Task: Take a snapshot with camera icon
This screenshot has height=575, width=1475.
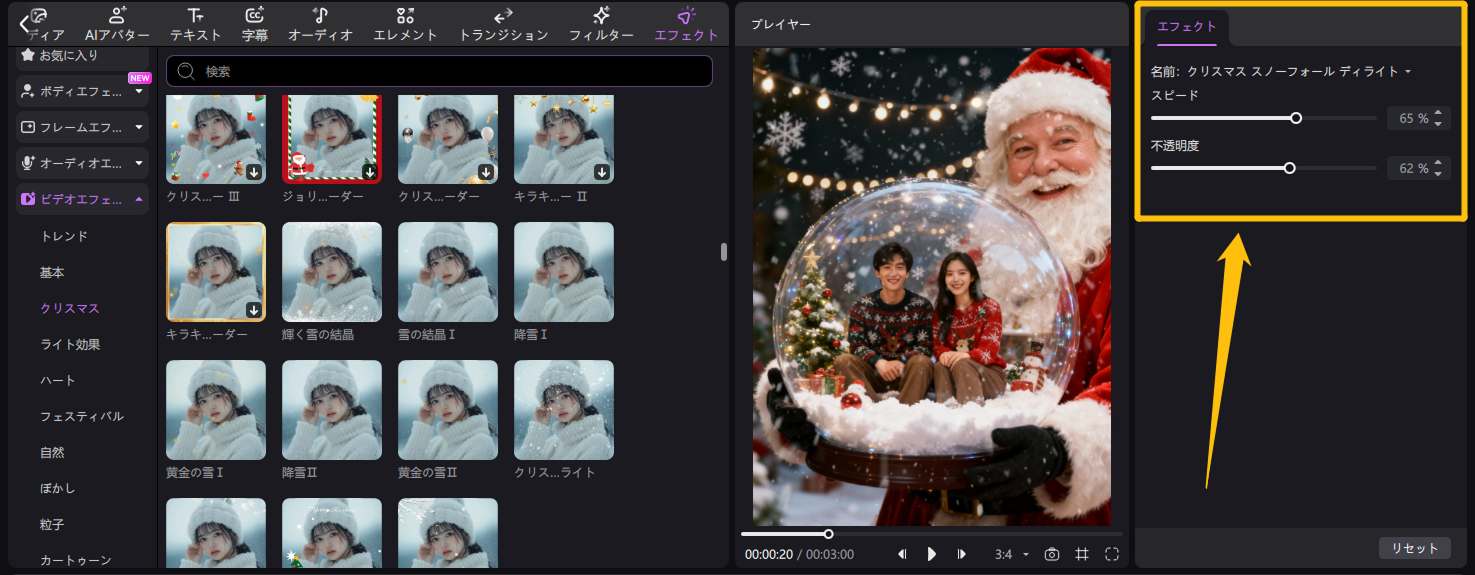Action: (1051, 554)
